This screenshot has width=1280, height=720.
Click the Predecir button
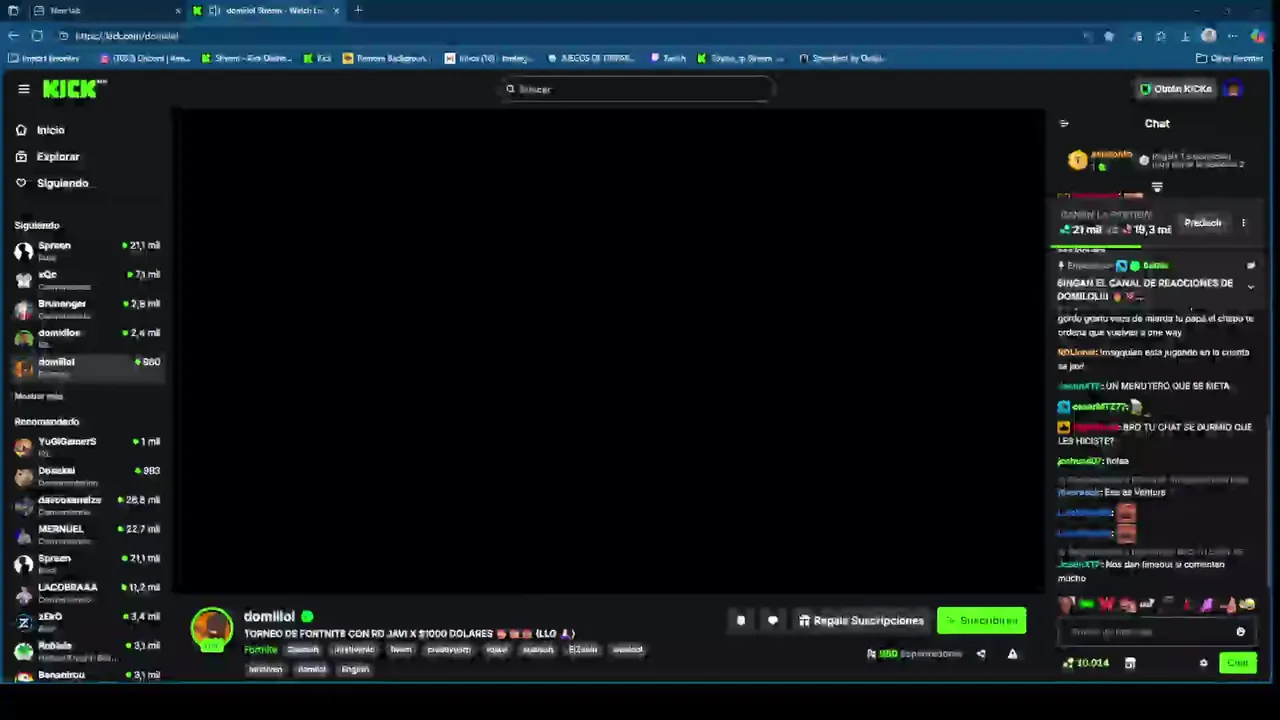click(x=1202, y=223)
